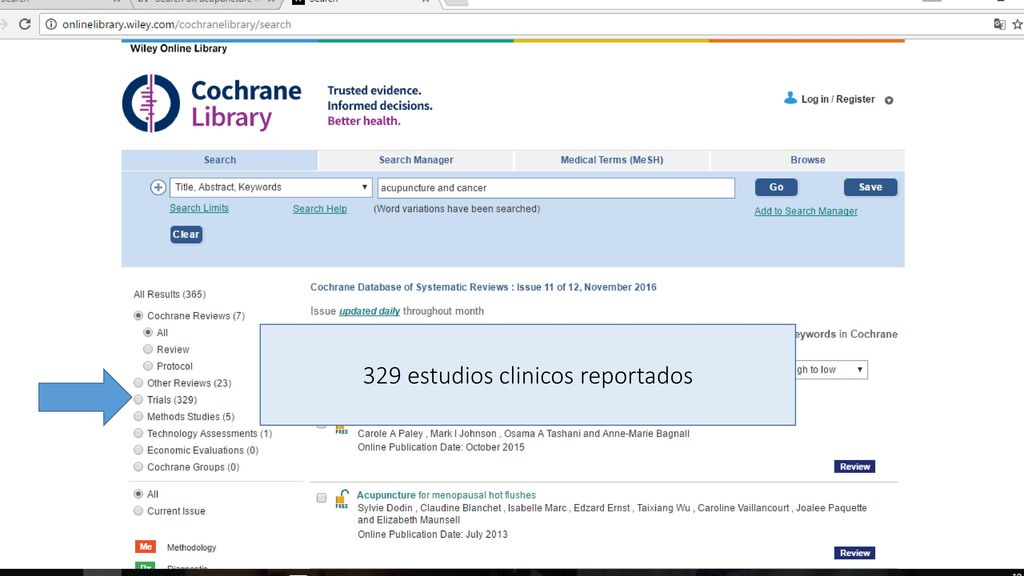The width and height of the screenshot is (1024, 576).
Task: Open 'Acupuncture for menopausal hot flushes' review
Action: tap(446, 495)
